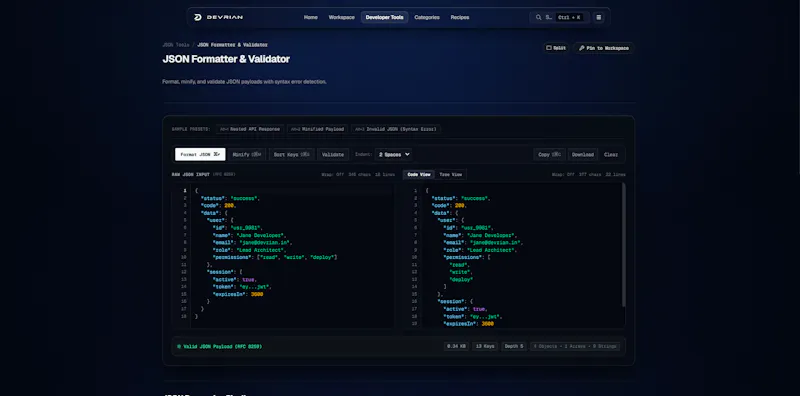Copy the formatted output
This screenshot has height=396, width=800.
tap(549, 154)
